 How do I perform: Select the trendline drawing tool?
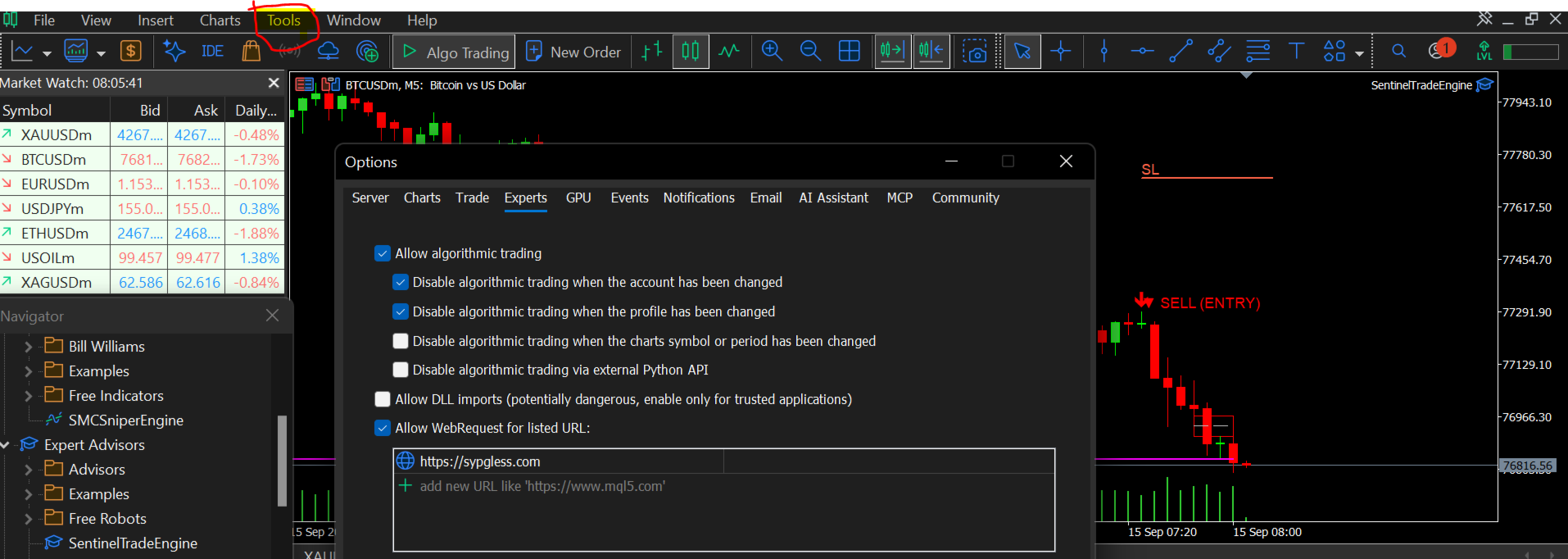(1181, 52)
